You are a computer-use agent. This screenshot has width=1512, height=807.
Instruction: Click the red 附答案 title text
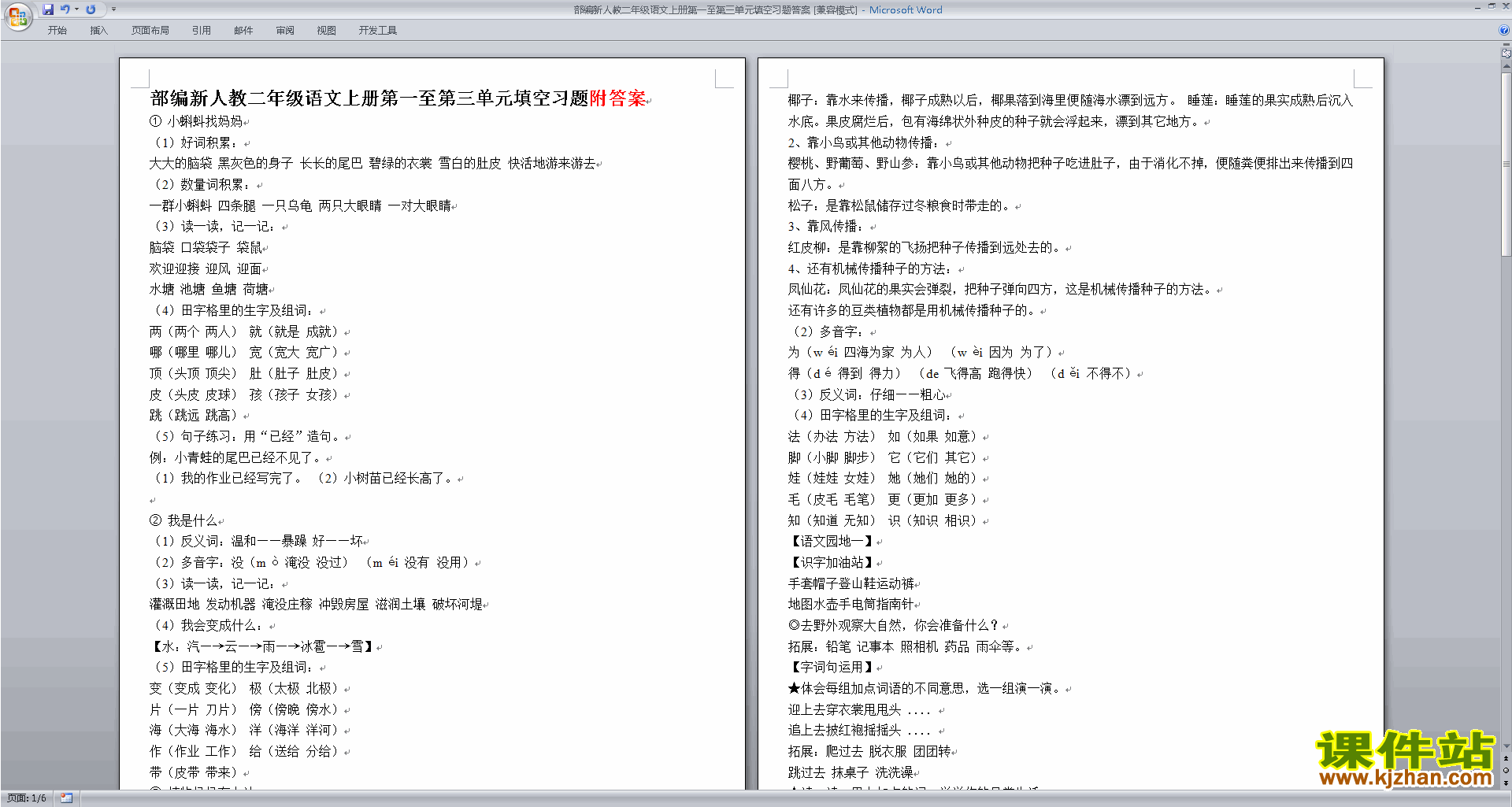point(617,98)
